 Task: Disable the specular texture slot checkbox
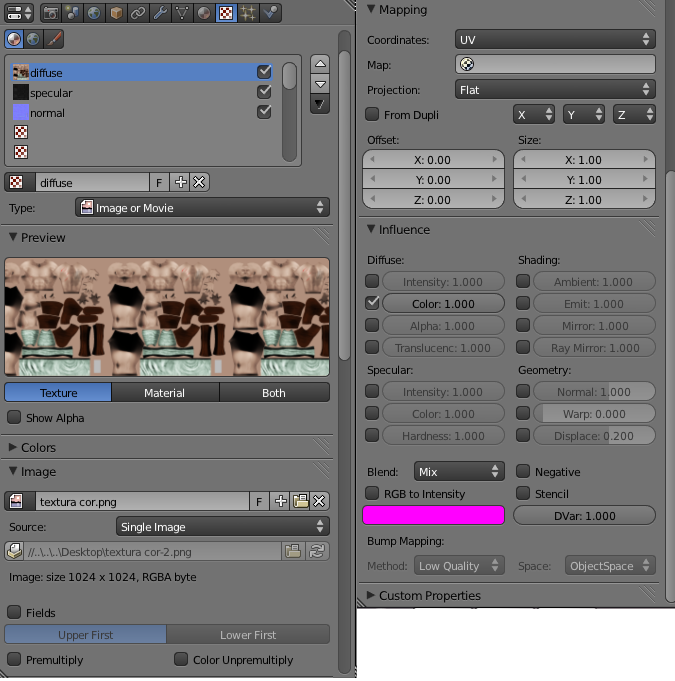coord(264,92)
